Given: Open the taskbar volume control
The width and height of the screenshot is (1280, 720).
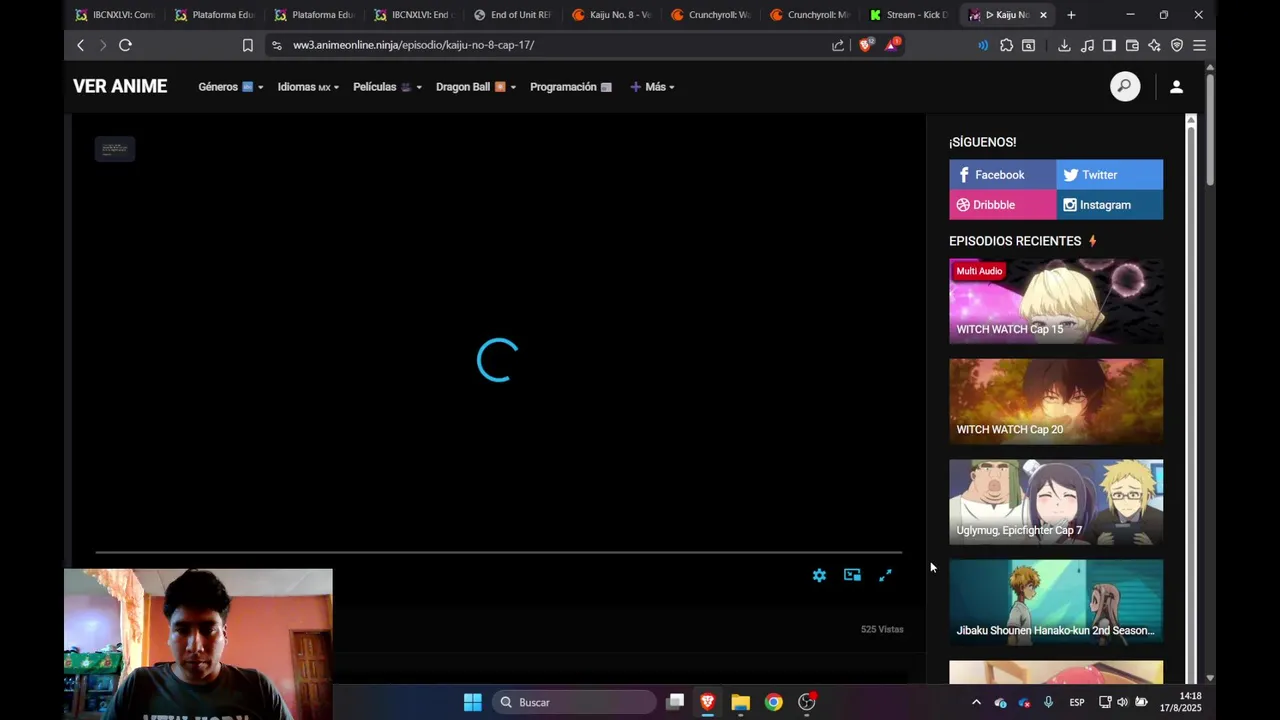Looking at the screenshot, I should (1122, 702).
